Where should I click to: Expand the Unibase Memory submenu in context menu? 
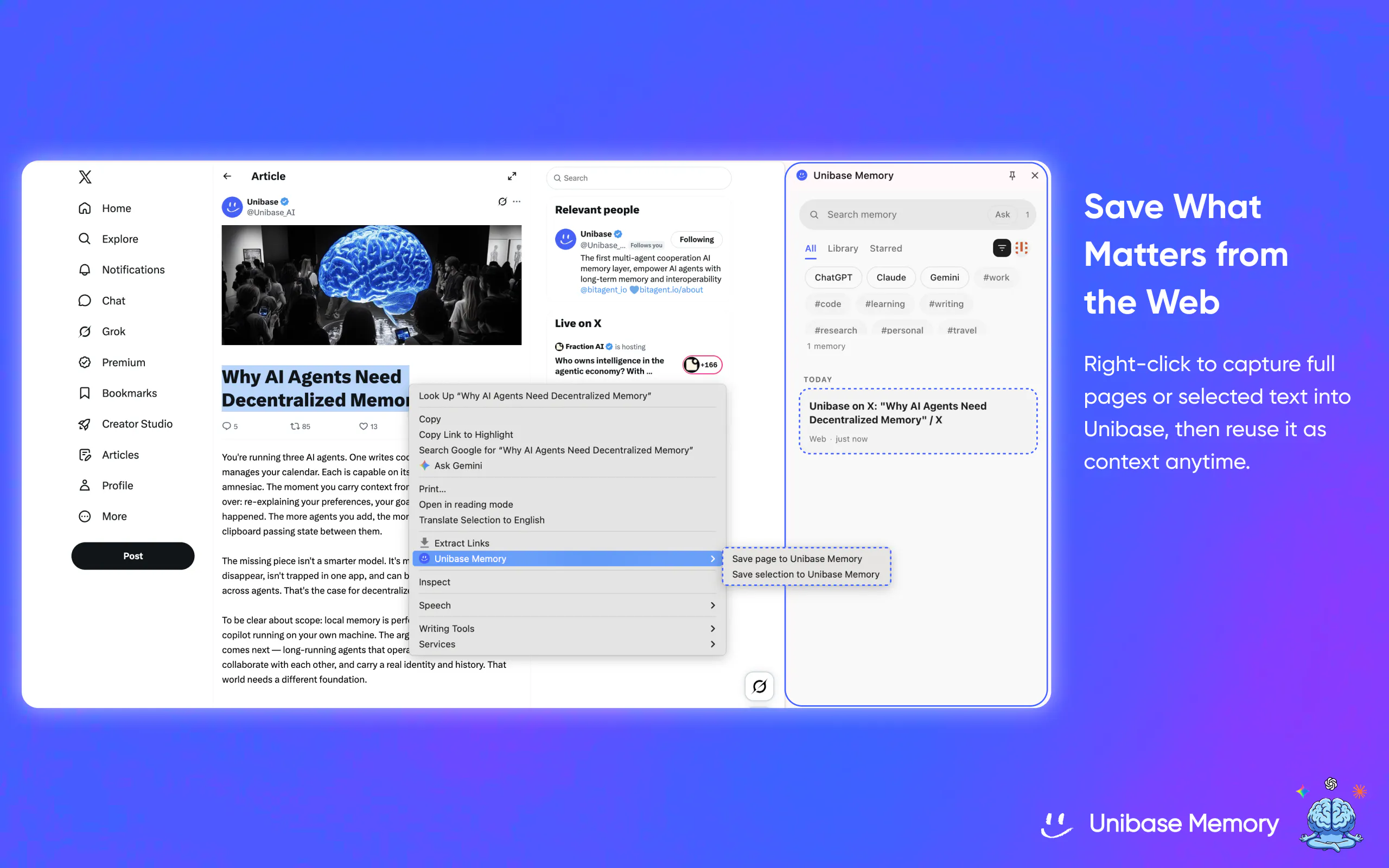[567, 559]
